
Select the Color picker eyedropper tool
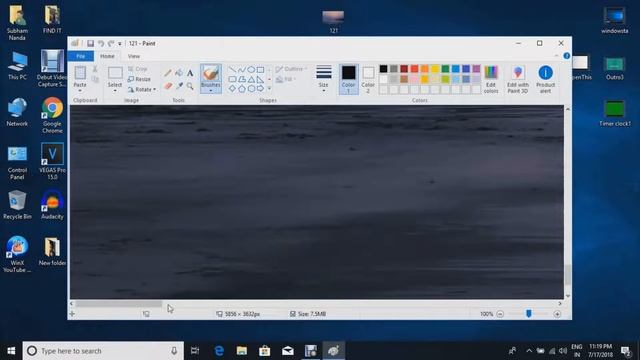(179, 86)
